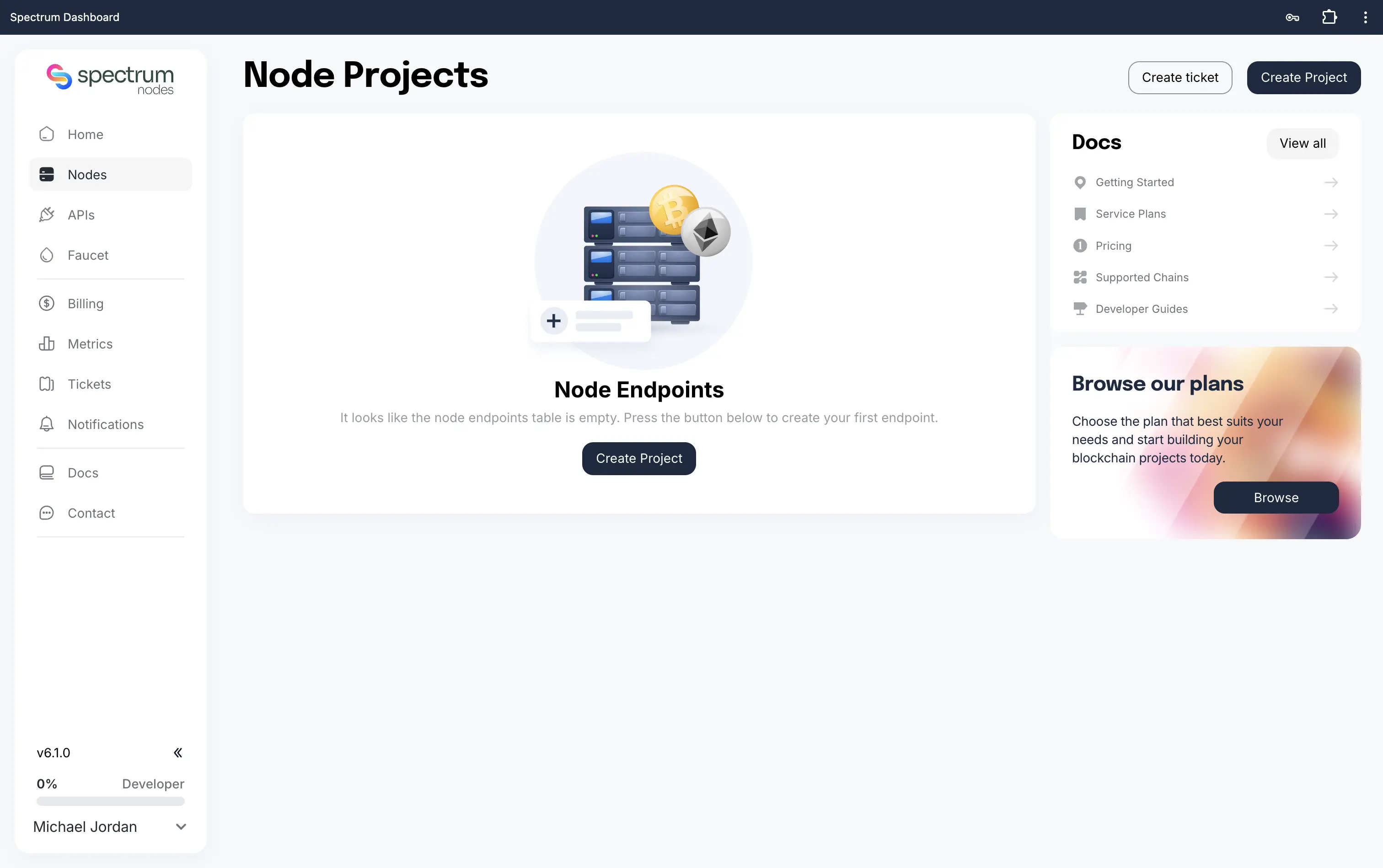This screenshot has height=868, width=1383.
Task: Click Create Project in the page header
Action: coord(1303,77)
